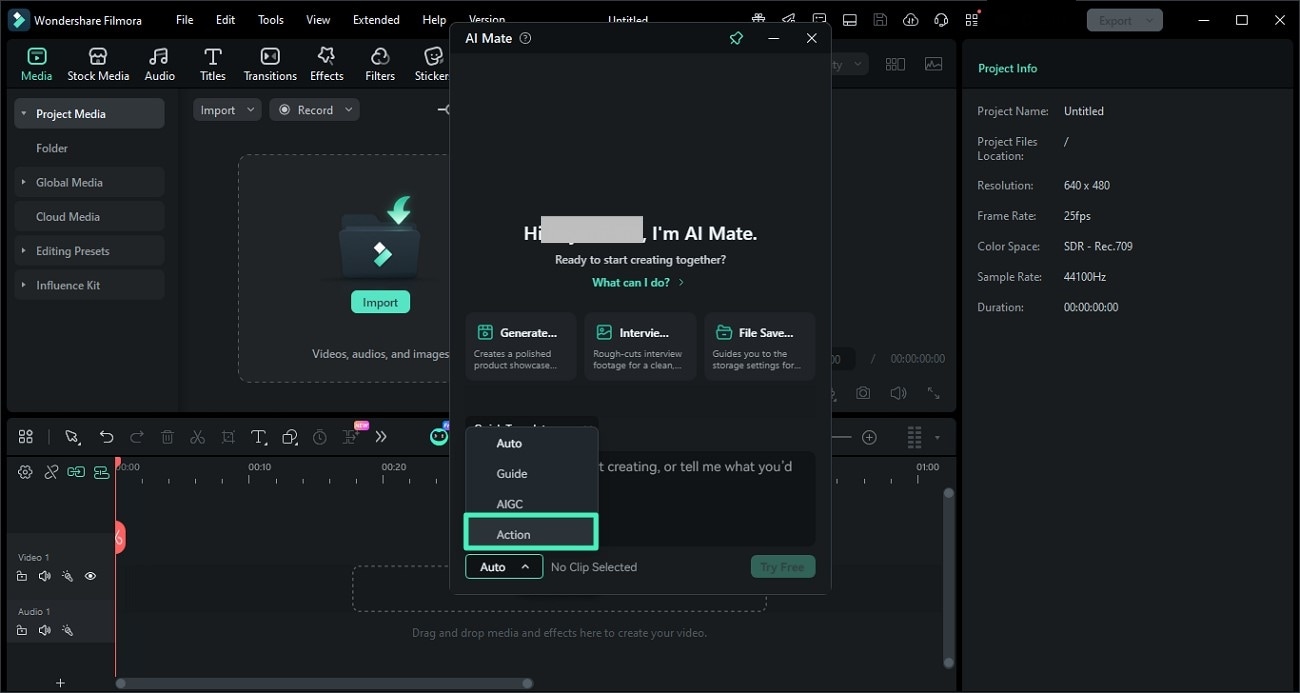Open the Edit menu
1300x693 pixels.
(226, 20)
